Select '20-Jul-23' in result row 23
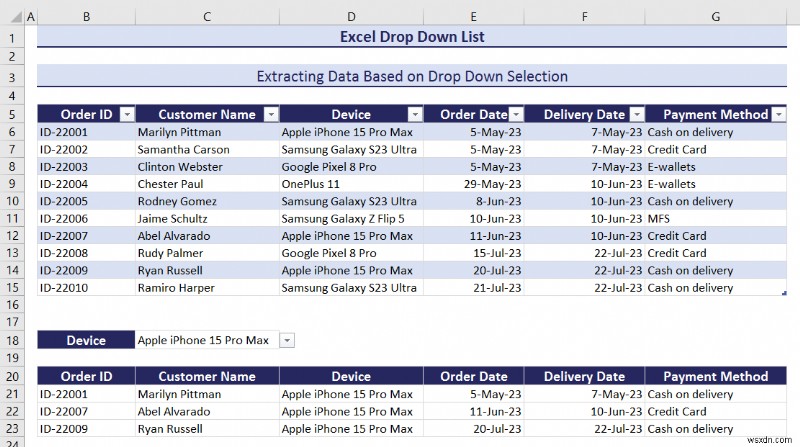The height and width of the screenshot is (447, 800). tap(473, 429)
